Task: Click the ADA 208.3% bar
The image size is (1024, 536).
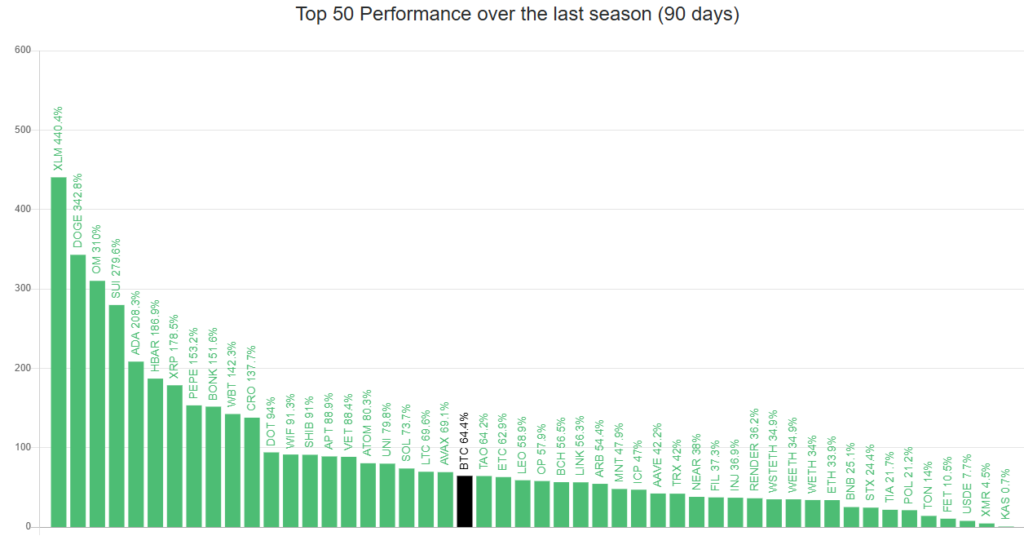Action: 135,443
